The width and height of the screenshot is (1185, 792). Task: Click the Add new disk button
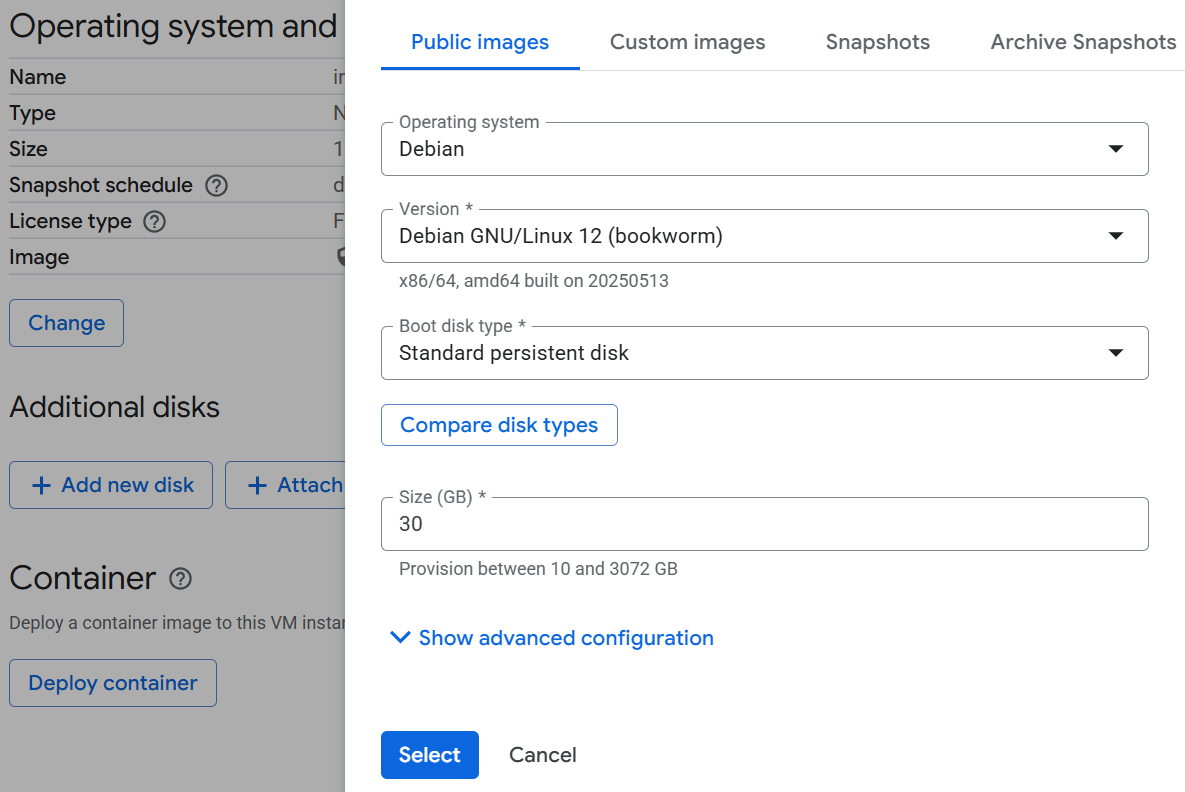click(x=111, y=485)
